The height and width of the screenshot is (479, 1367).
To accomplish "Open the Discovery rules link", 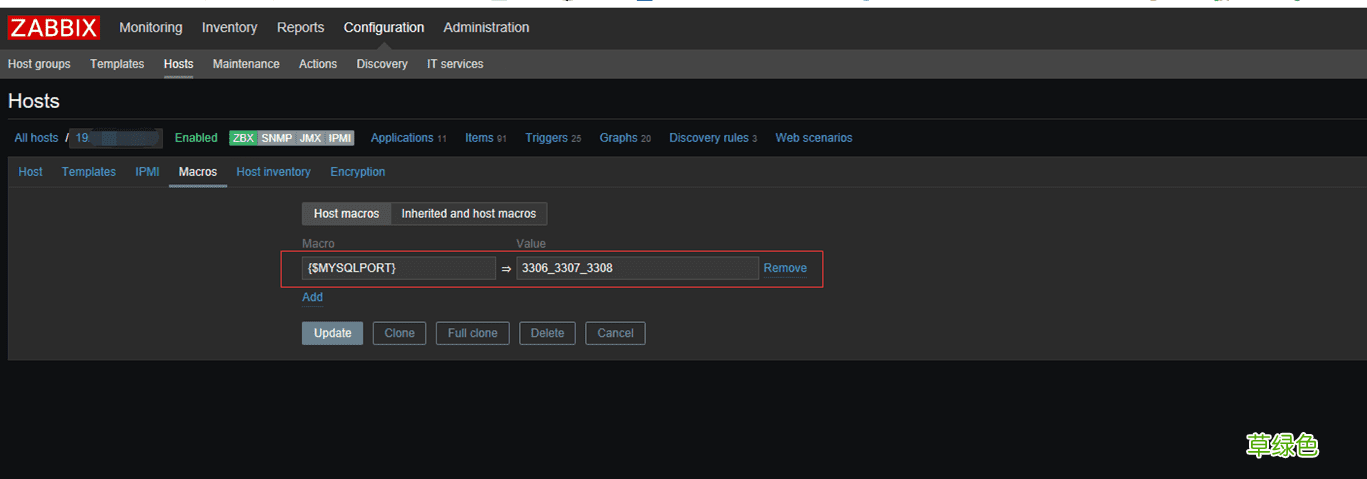I will [x=708, y=138].
